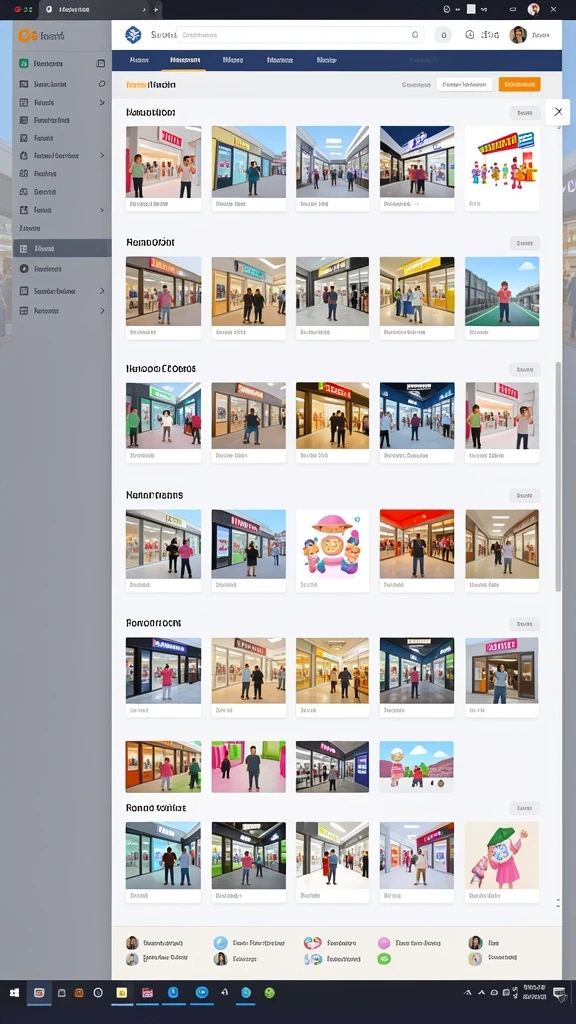Open the pink and green room thumbnail
The width and height of the screenshot is (576, 1024).
click(x=248, y=767)
